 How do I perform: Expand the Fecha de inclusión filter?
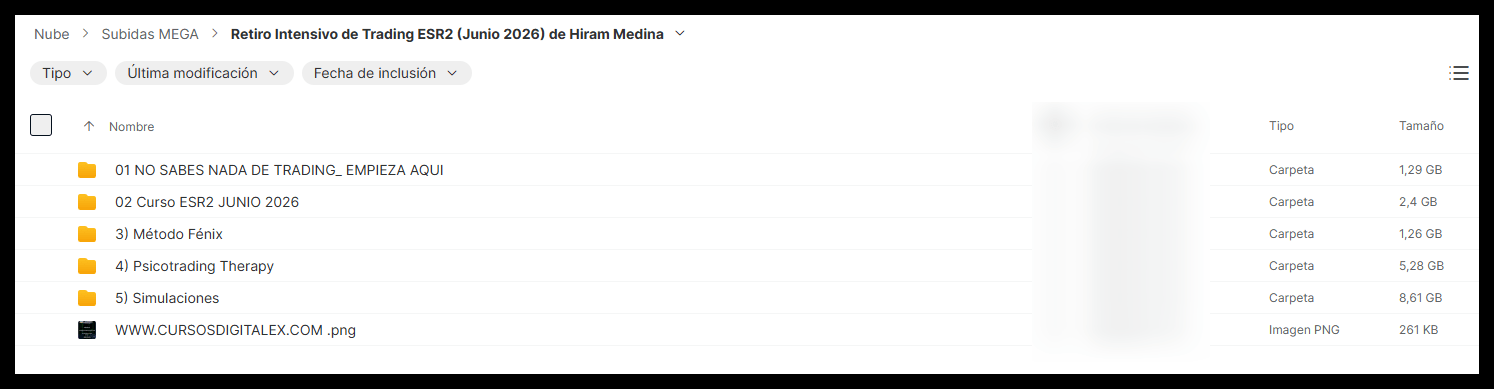tap(387, 73)
